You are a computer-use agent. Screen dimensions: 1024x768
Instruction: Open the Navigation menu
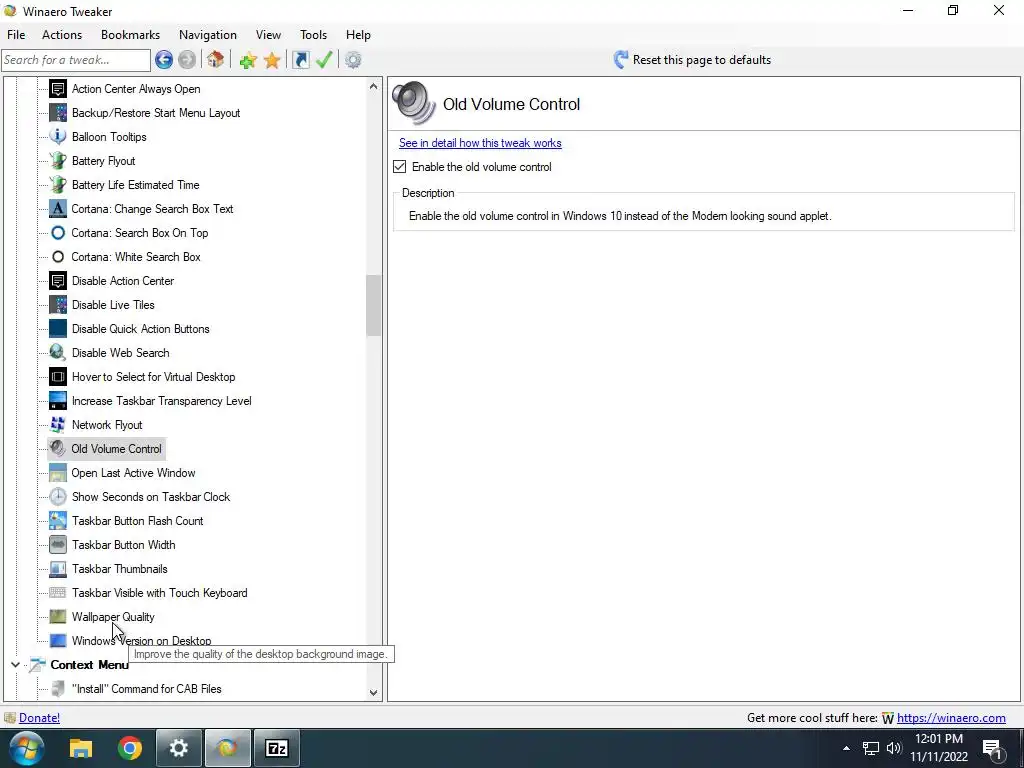(208, 35)
